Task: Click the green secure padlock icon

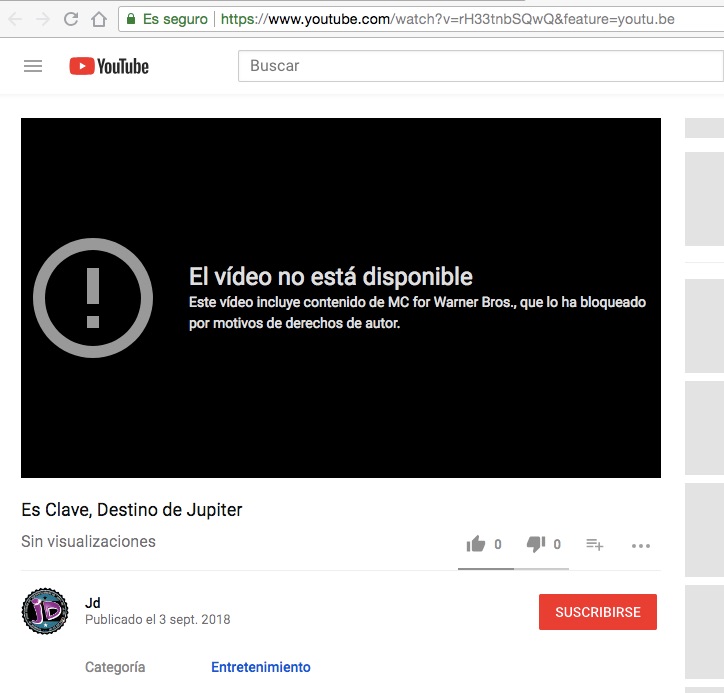Action: [131, 19]
